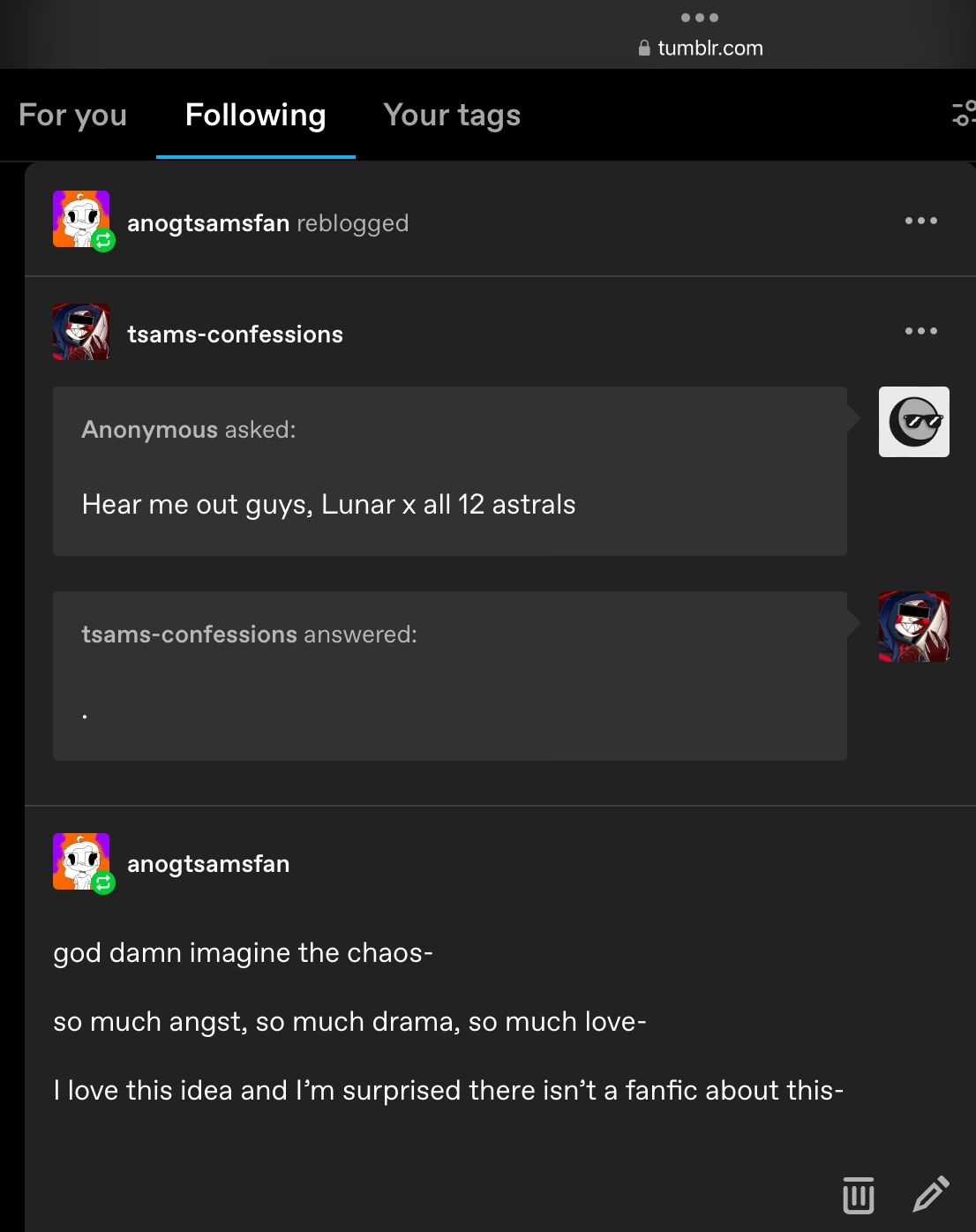
Task: Open options menu for the reblogged post
Action: click(x=920, y=221)
